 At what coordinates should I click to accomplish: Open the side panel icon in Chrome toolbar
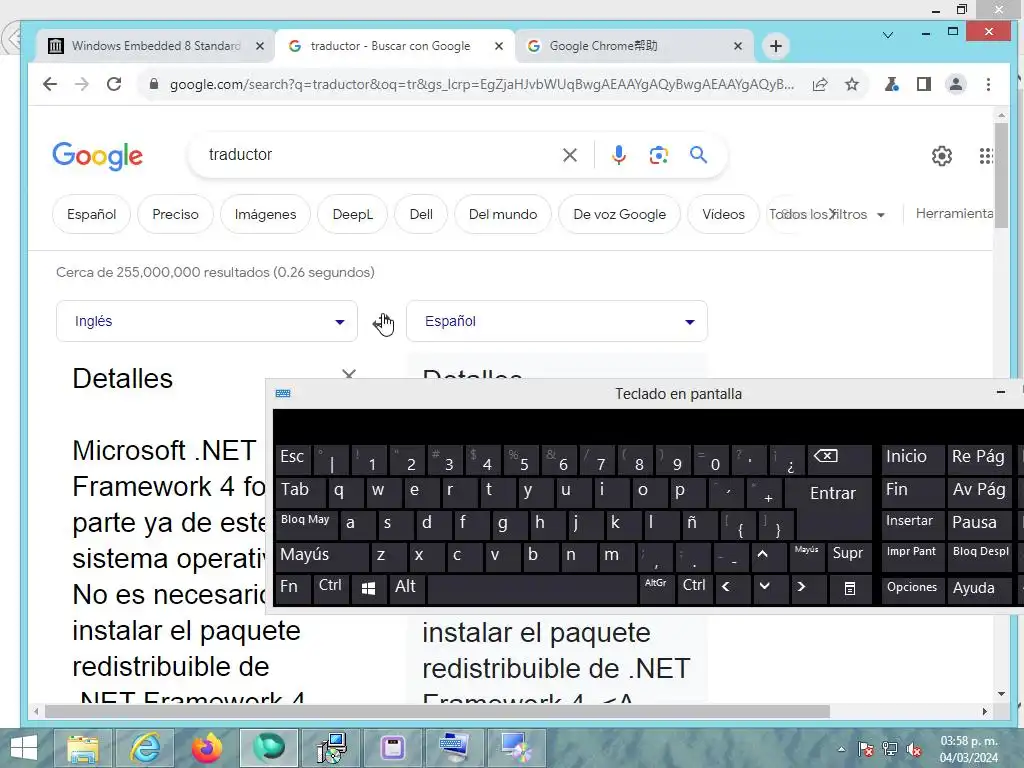923,84
